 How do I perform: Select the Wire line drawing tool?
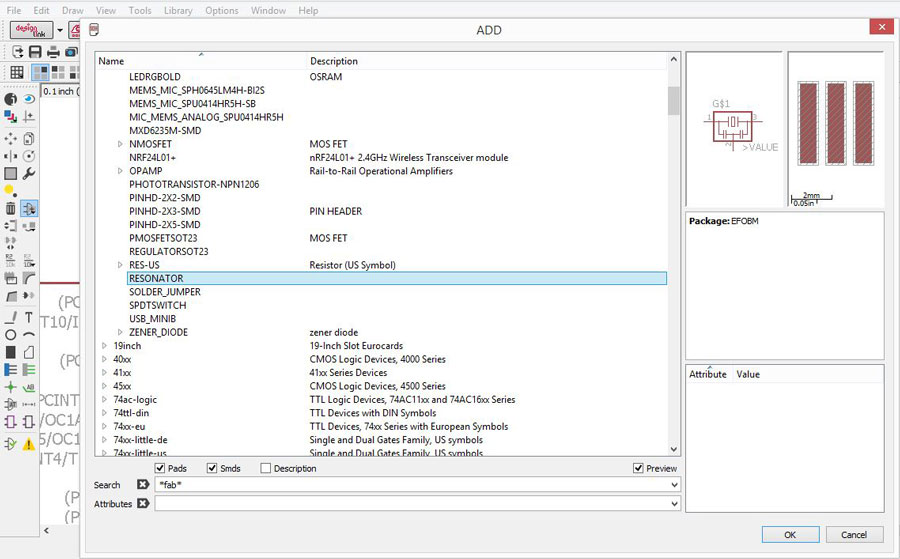10,317
